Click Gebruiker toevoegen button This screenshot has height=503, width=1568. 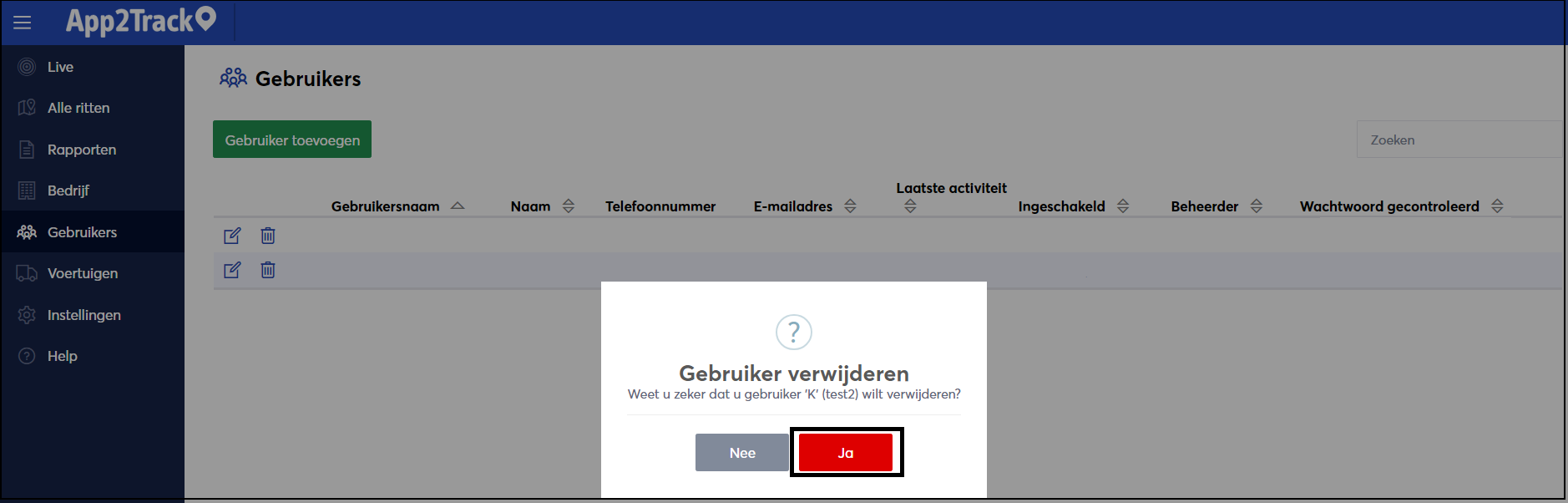(292, 140)
